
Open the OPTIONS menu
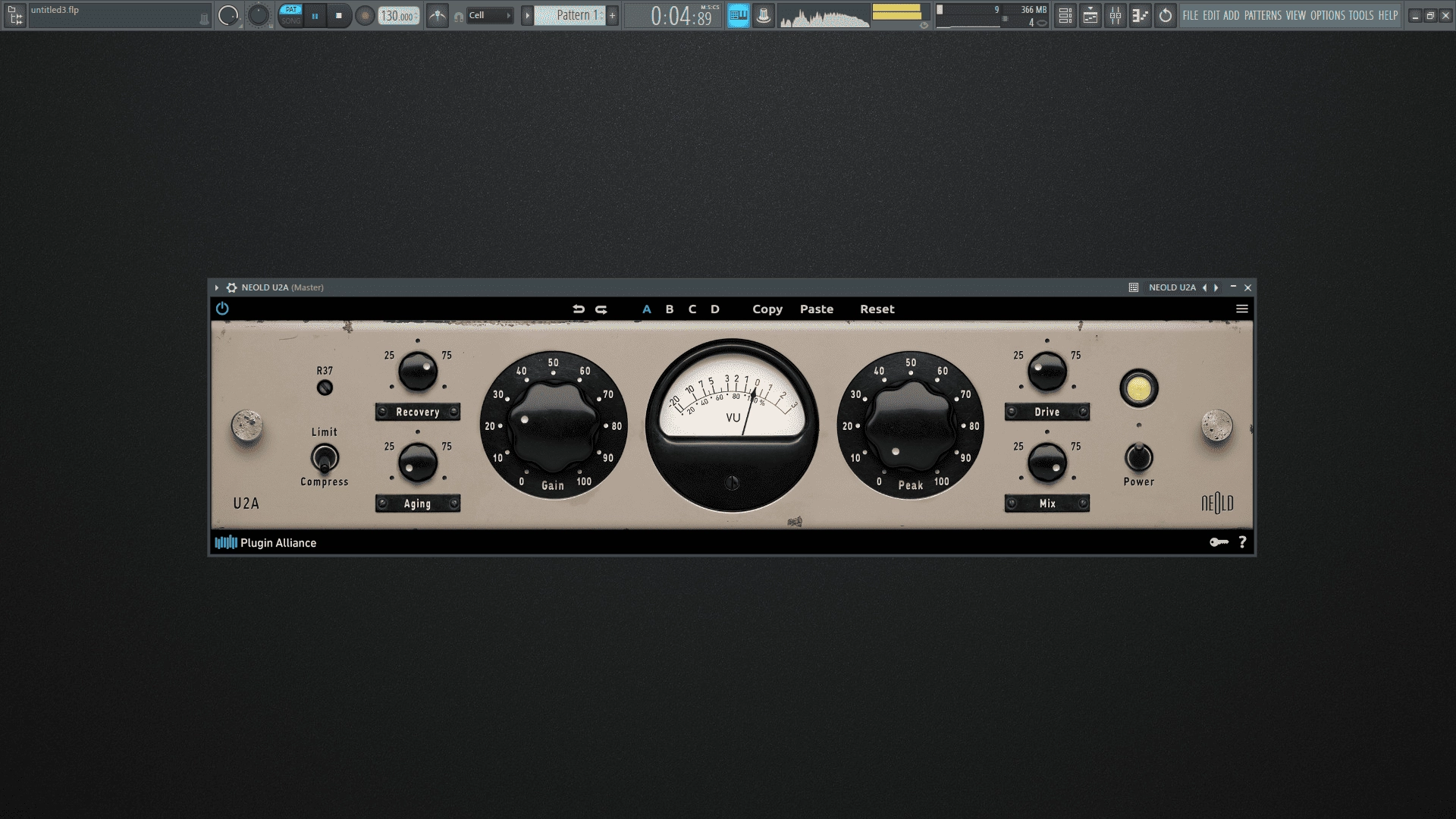[1328, 15]
